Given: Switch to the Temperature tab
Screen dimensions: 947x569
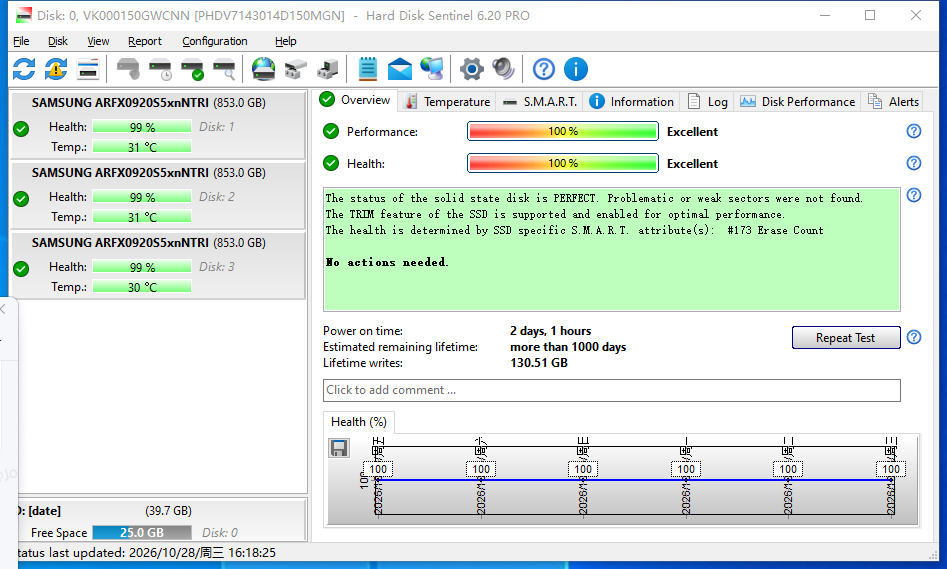Looking at the screenshot, I should point(447,101).
